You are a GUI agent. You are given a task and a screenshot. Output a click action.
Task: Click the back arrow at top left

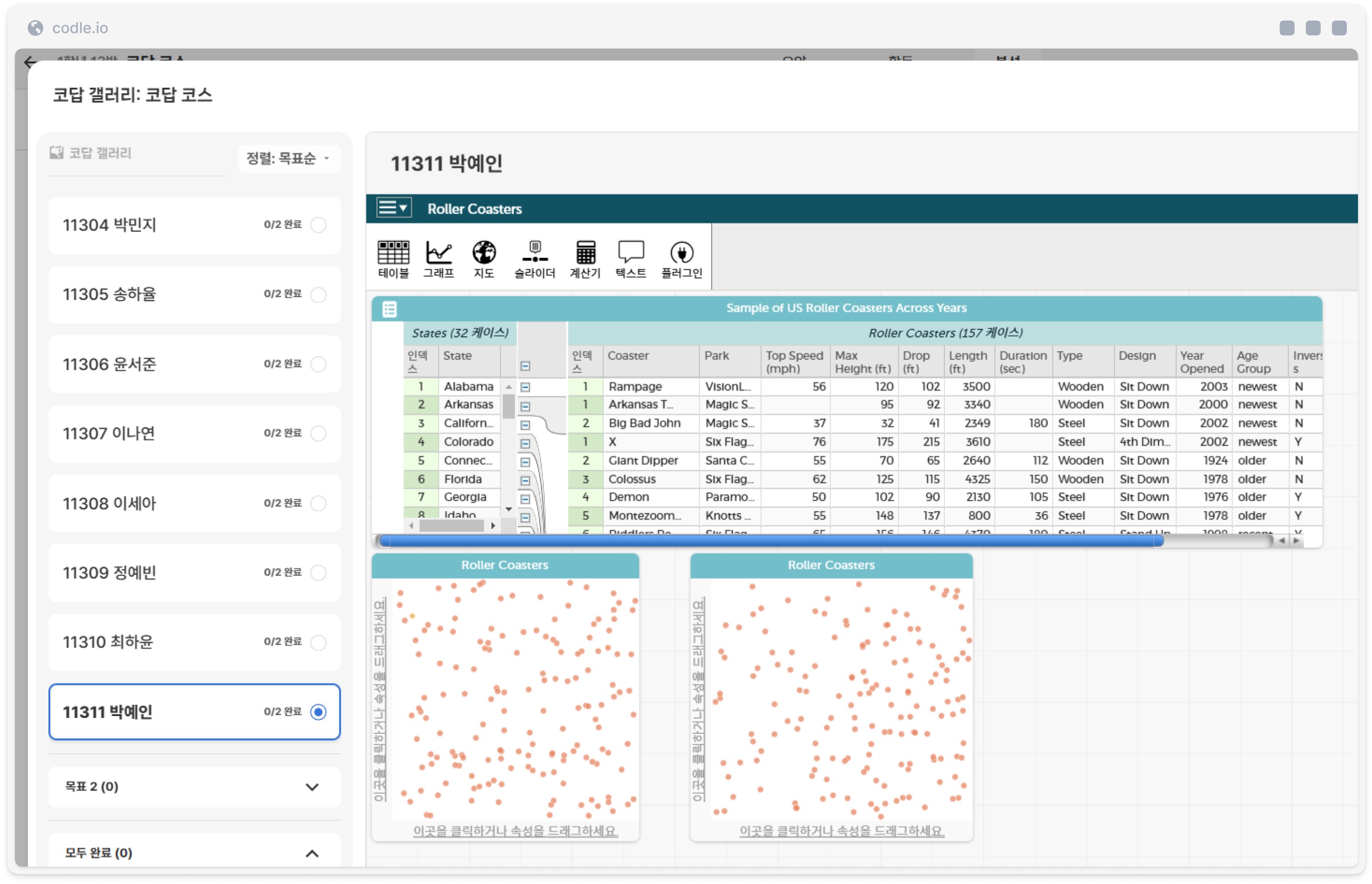click(30, 62)
